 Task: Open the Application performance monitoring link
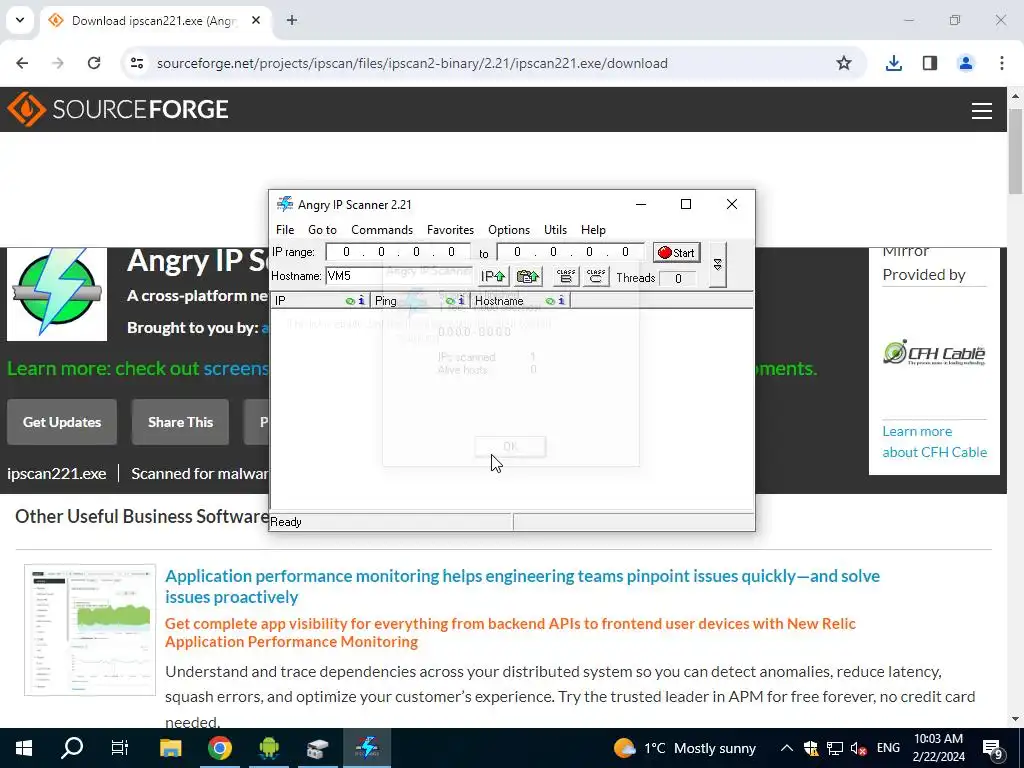click(522, 586)
